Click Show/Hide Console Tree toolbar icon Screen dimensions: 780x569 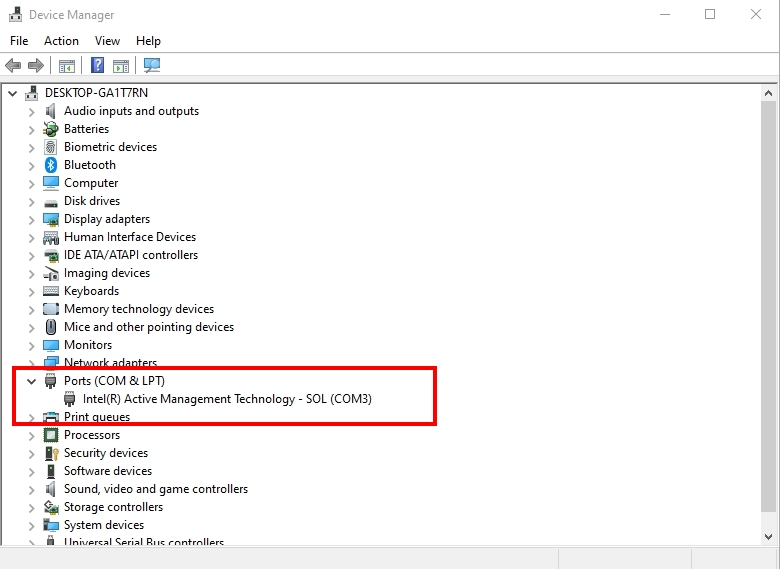click(x=67, y=66)
